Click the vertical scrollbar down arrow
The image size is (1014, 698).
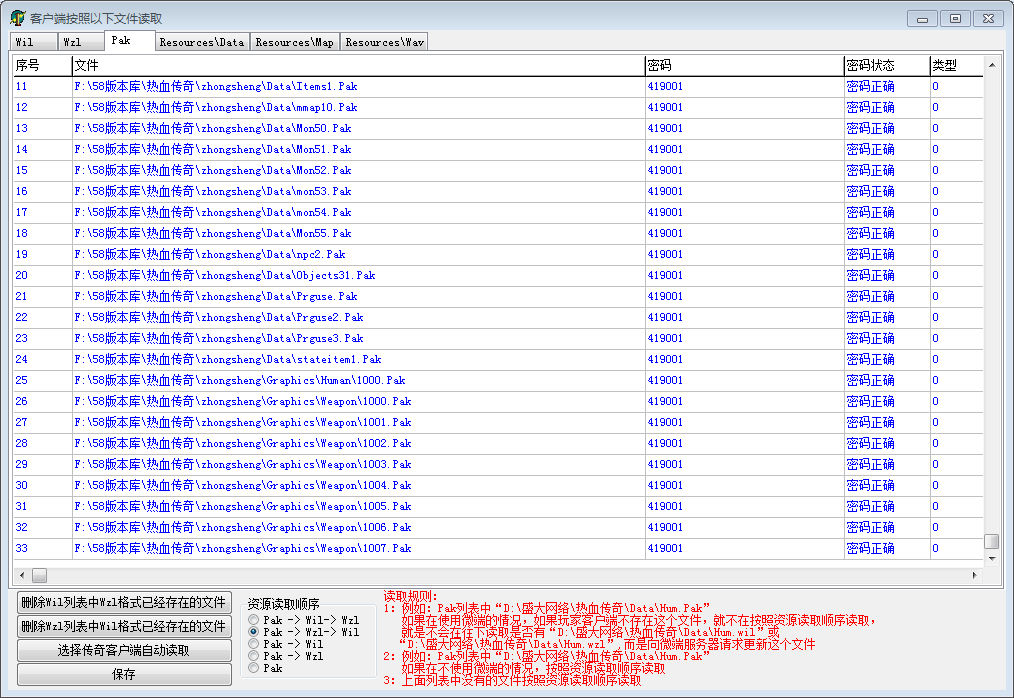click(x=991, y=558)
